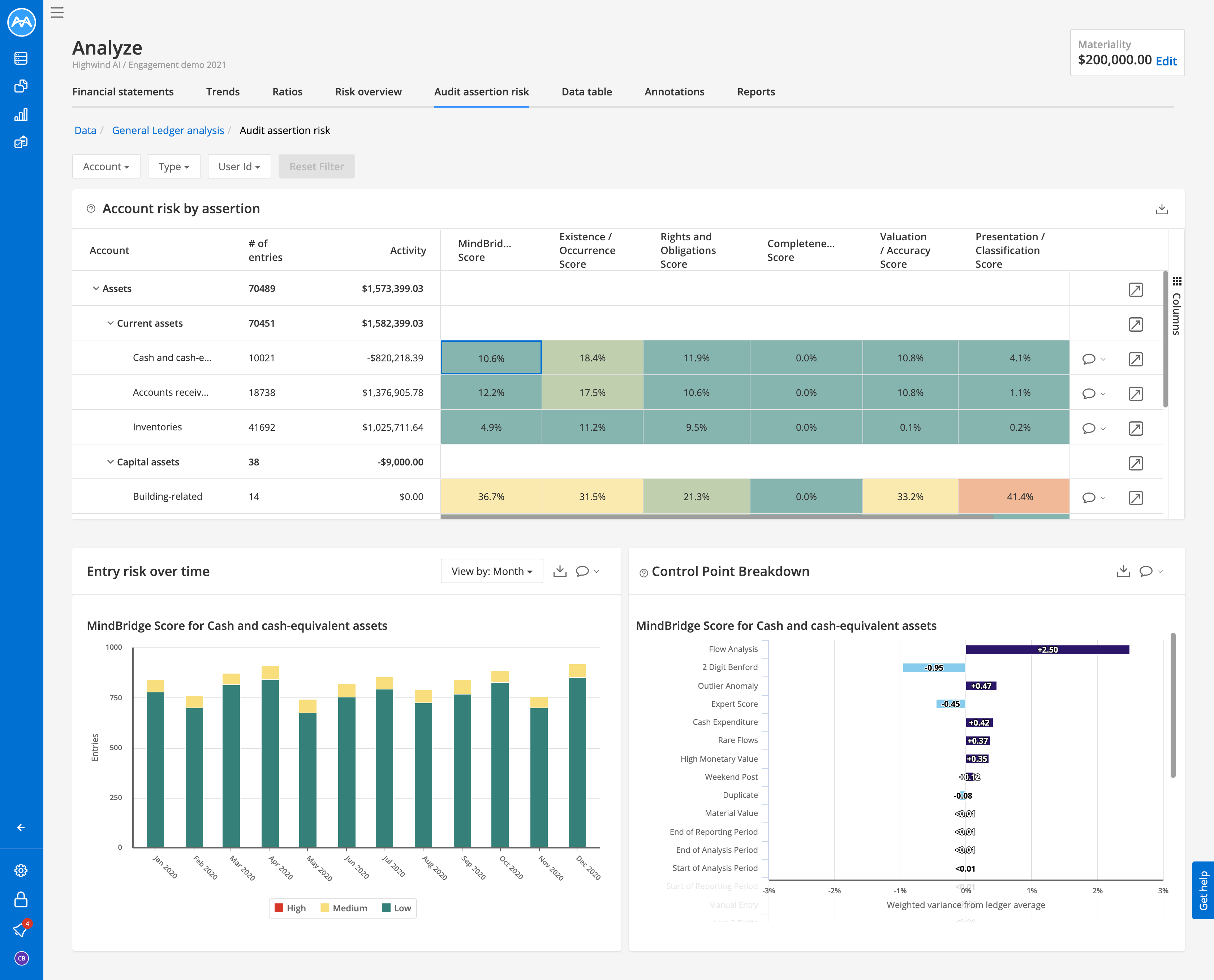Image resolution: width=1214 pixels, height=980 pixels.
Task: Open the Settings gear in the sidebar
Action: [21, 871]
